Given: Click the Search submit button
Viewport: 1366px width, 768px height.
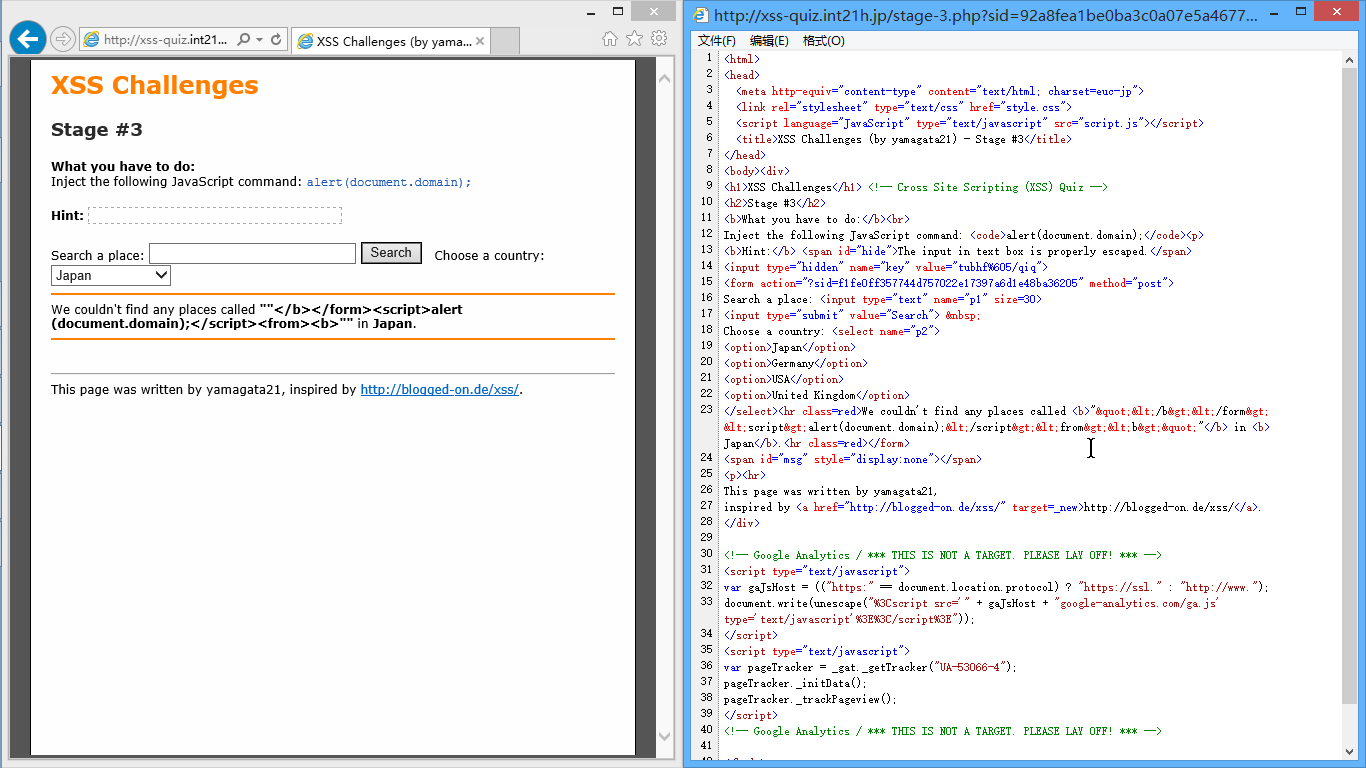Looking at the screenshot, I should [391, 253].
